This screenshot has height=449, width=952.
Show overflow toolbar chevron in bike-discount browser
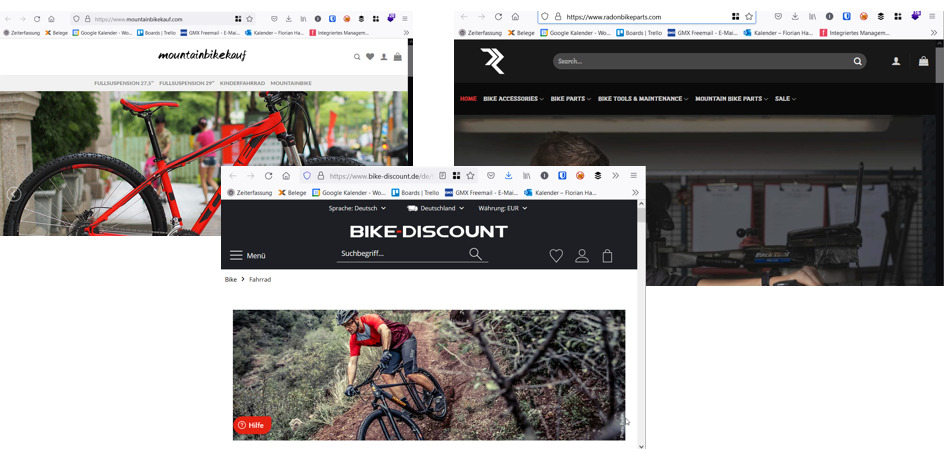click(x=616, y=176)
